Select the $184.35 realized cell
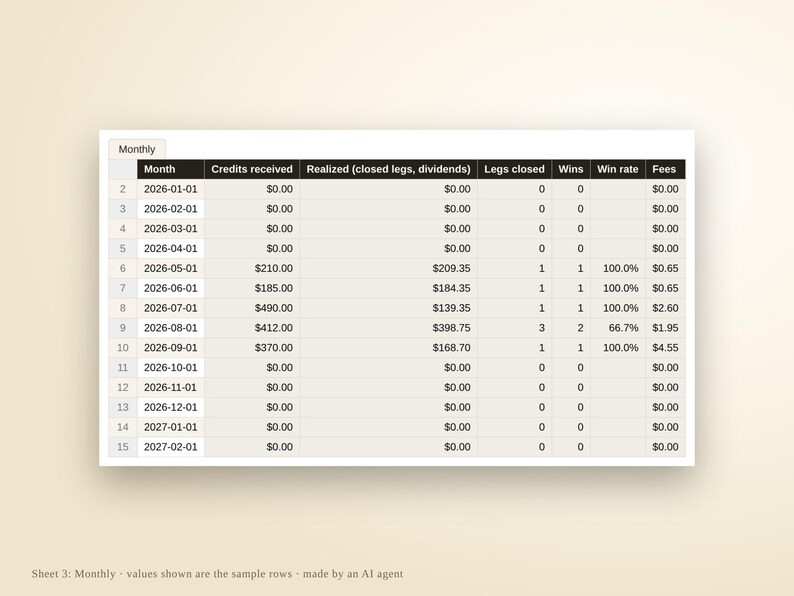794x596 pixels. (388, 288)
